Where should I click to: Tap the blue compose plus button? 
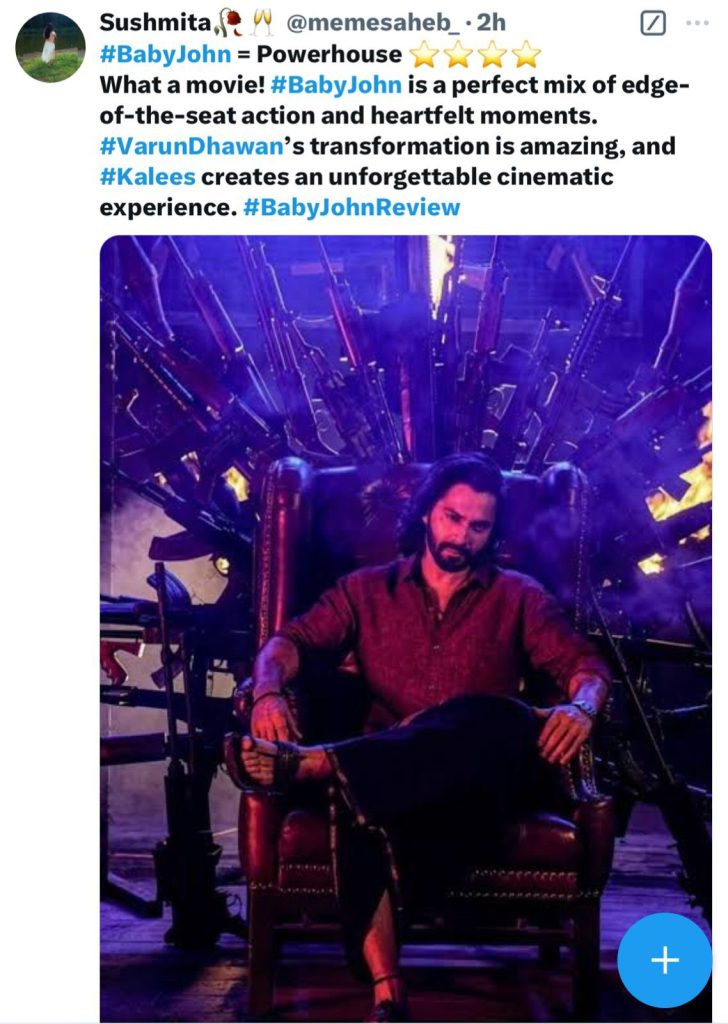point(664,960)
